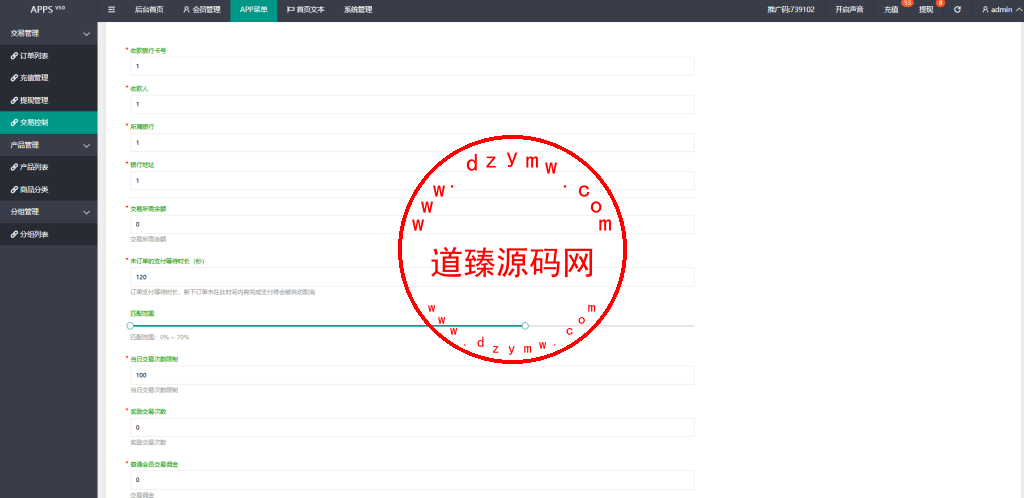
Task: Open the 首页文本 top menu
Action: click(306, 10)
